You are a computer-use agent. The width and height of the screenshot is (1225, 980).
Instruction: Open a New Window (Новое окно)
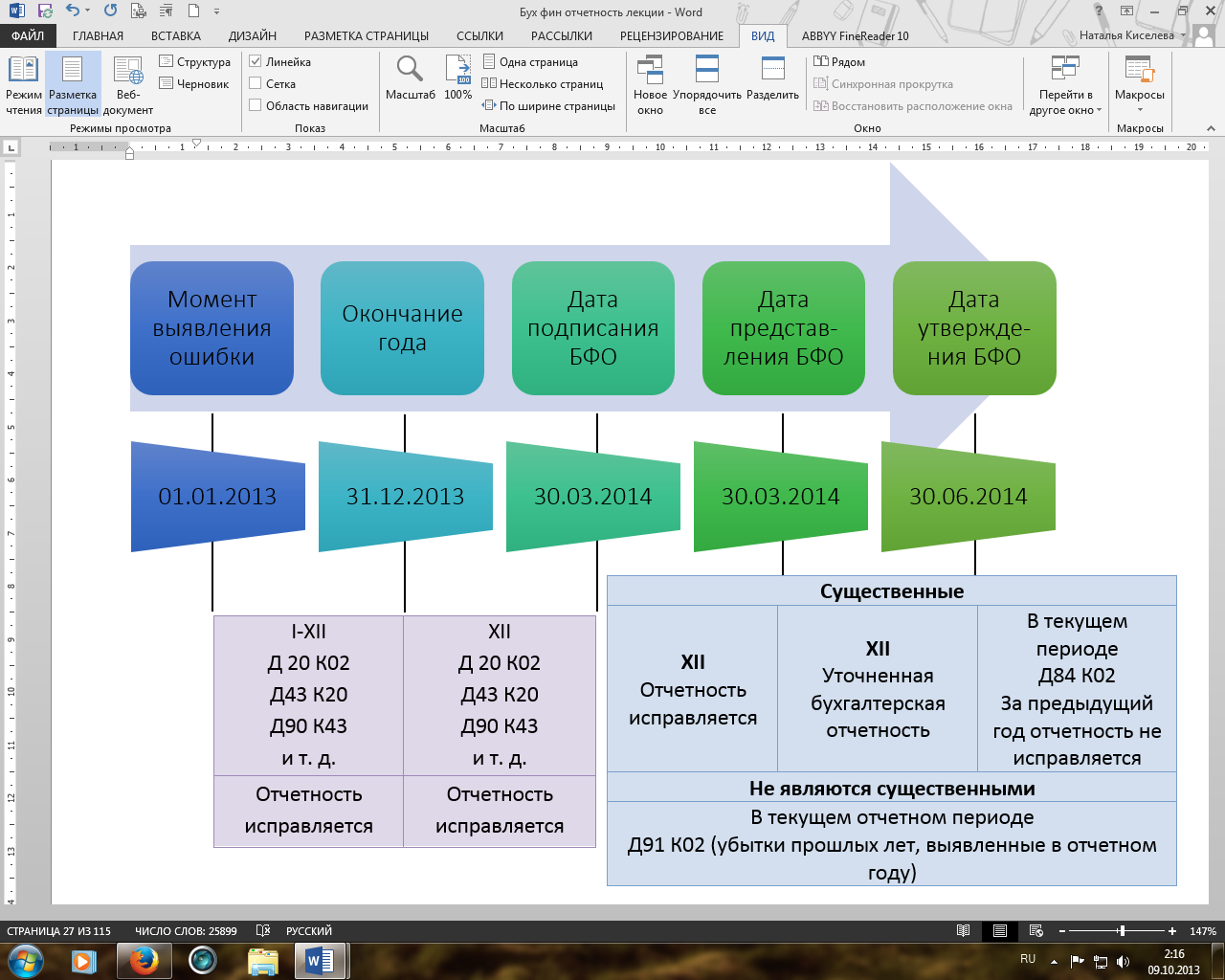click(x=650, y=85)
